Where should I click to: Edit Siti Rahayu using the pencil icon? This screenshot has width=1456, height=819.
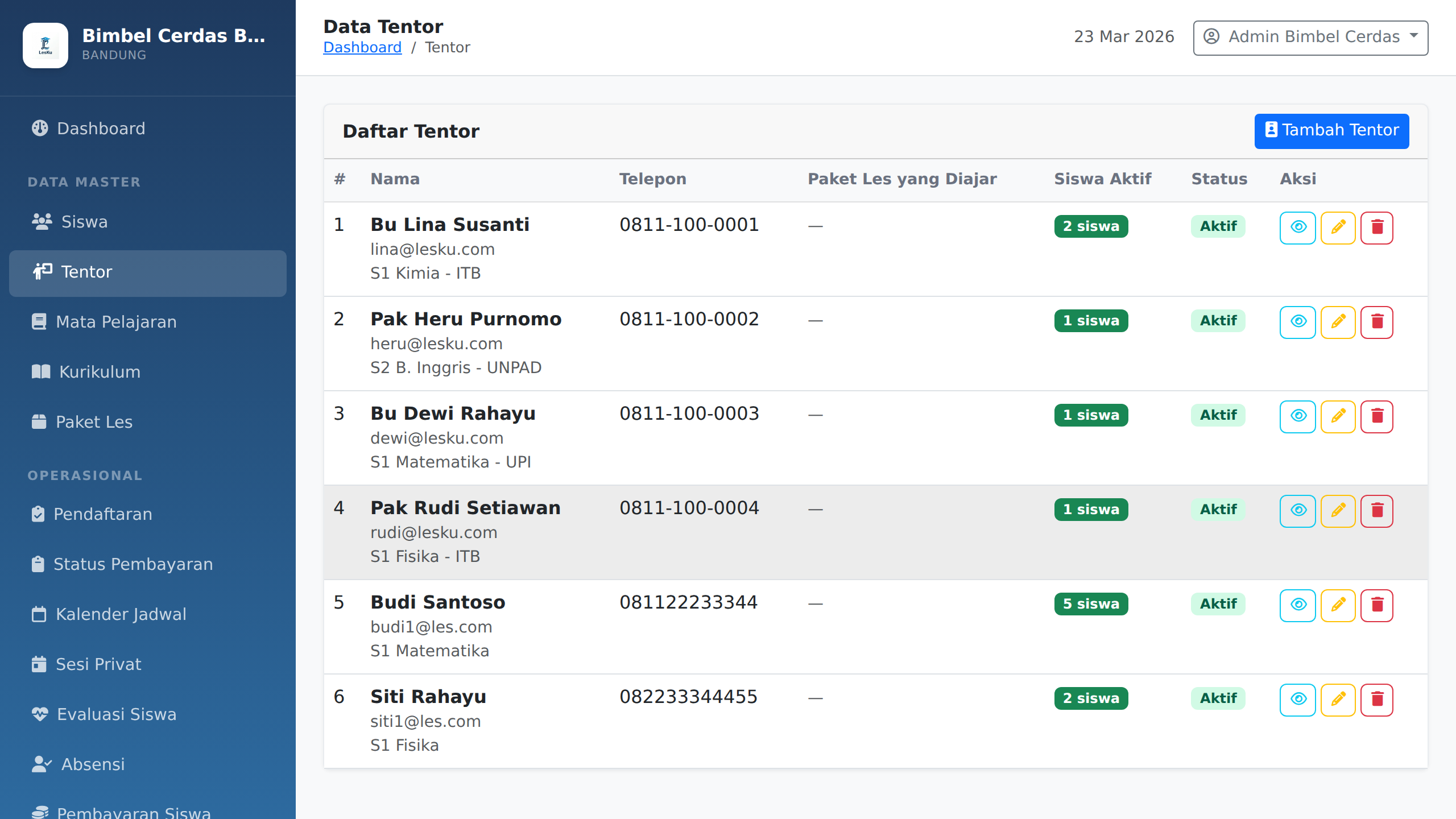point(1338,700)
